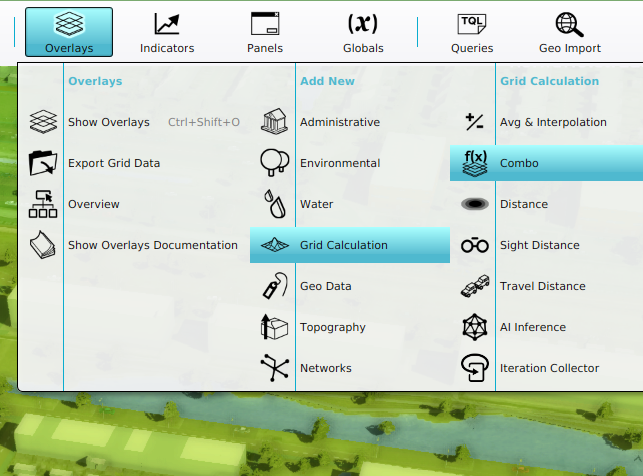Click the Networks graph icon

273,368
